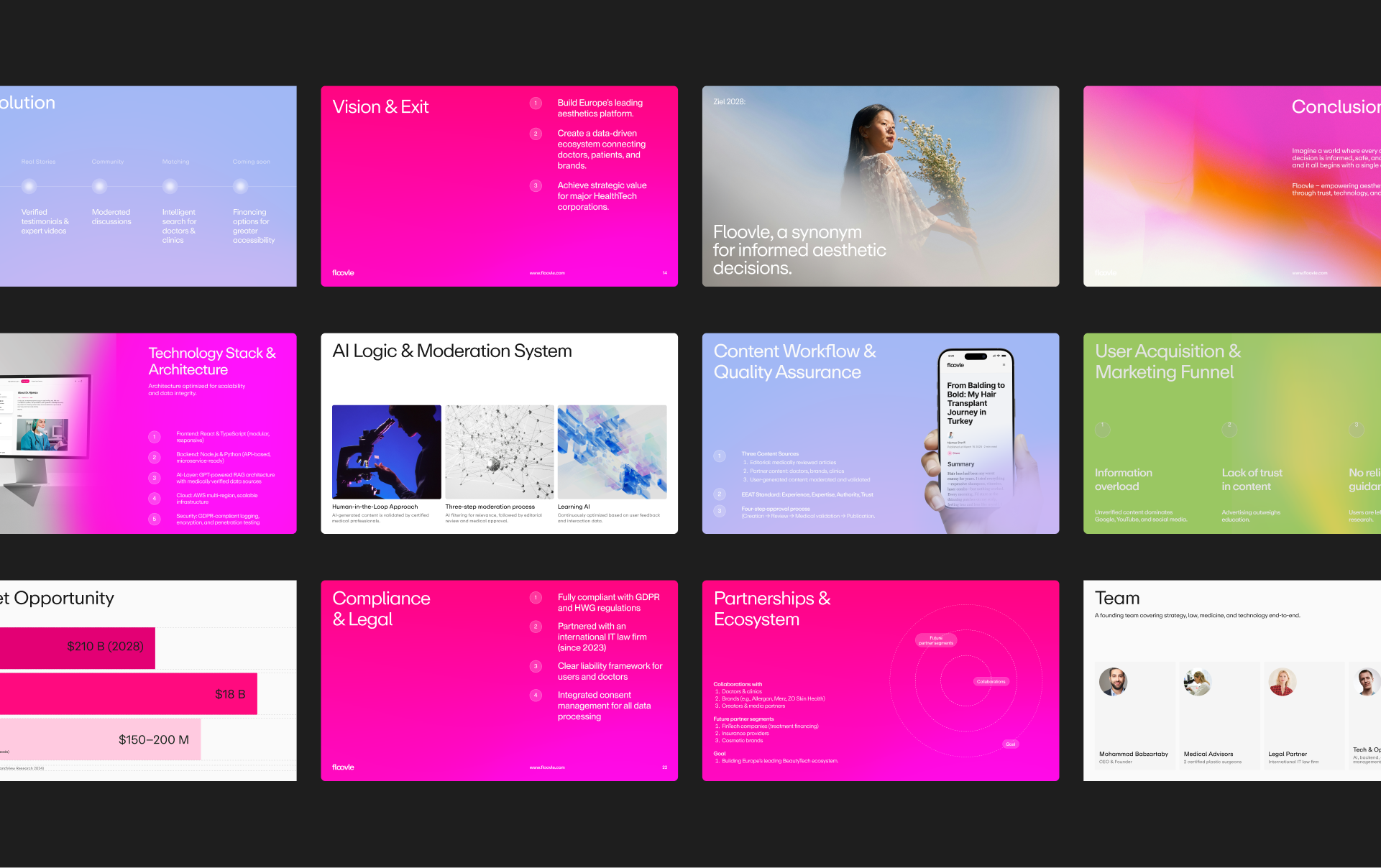Click number 4 bullet on Compliance & Legal slide
This screenshot has height=868, width=1381.
[x=536, y=695]
